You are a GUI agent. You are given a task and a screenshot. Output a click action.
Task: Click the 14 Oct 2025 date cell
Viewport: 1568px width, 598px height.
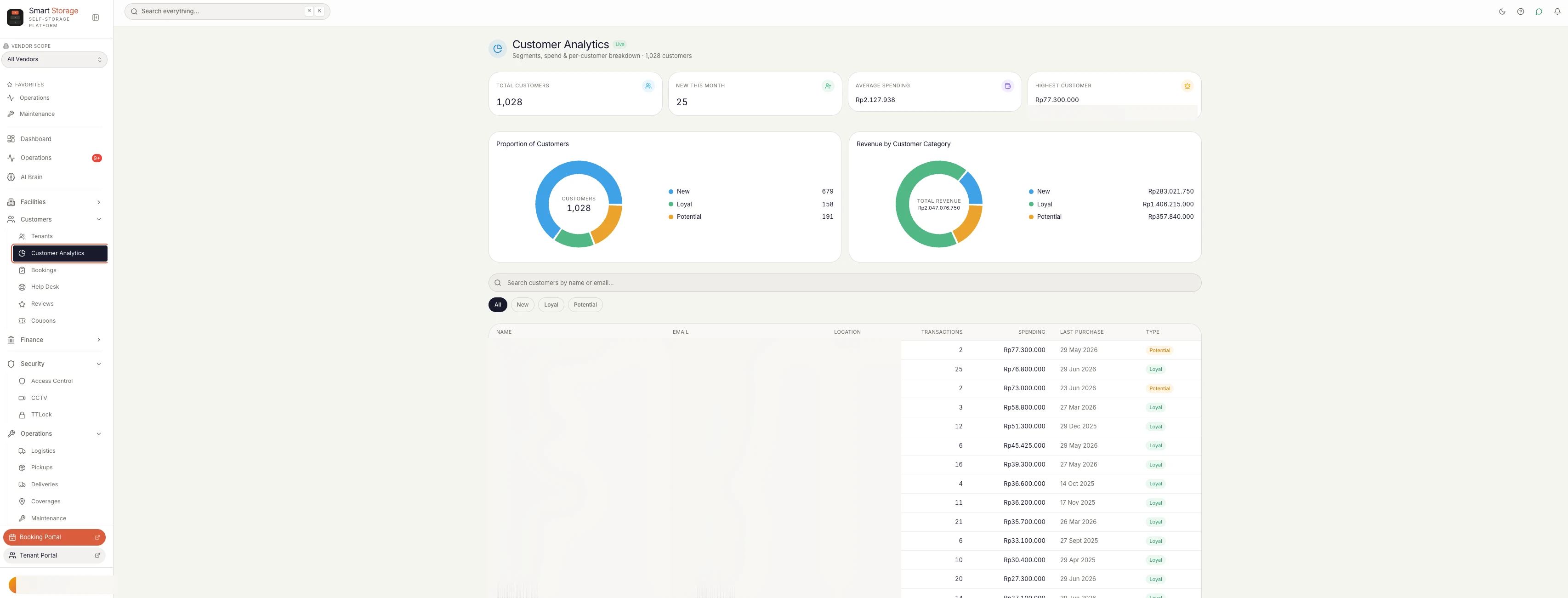1077,484
